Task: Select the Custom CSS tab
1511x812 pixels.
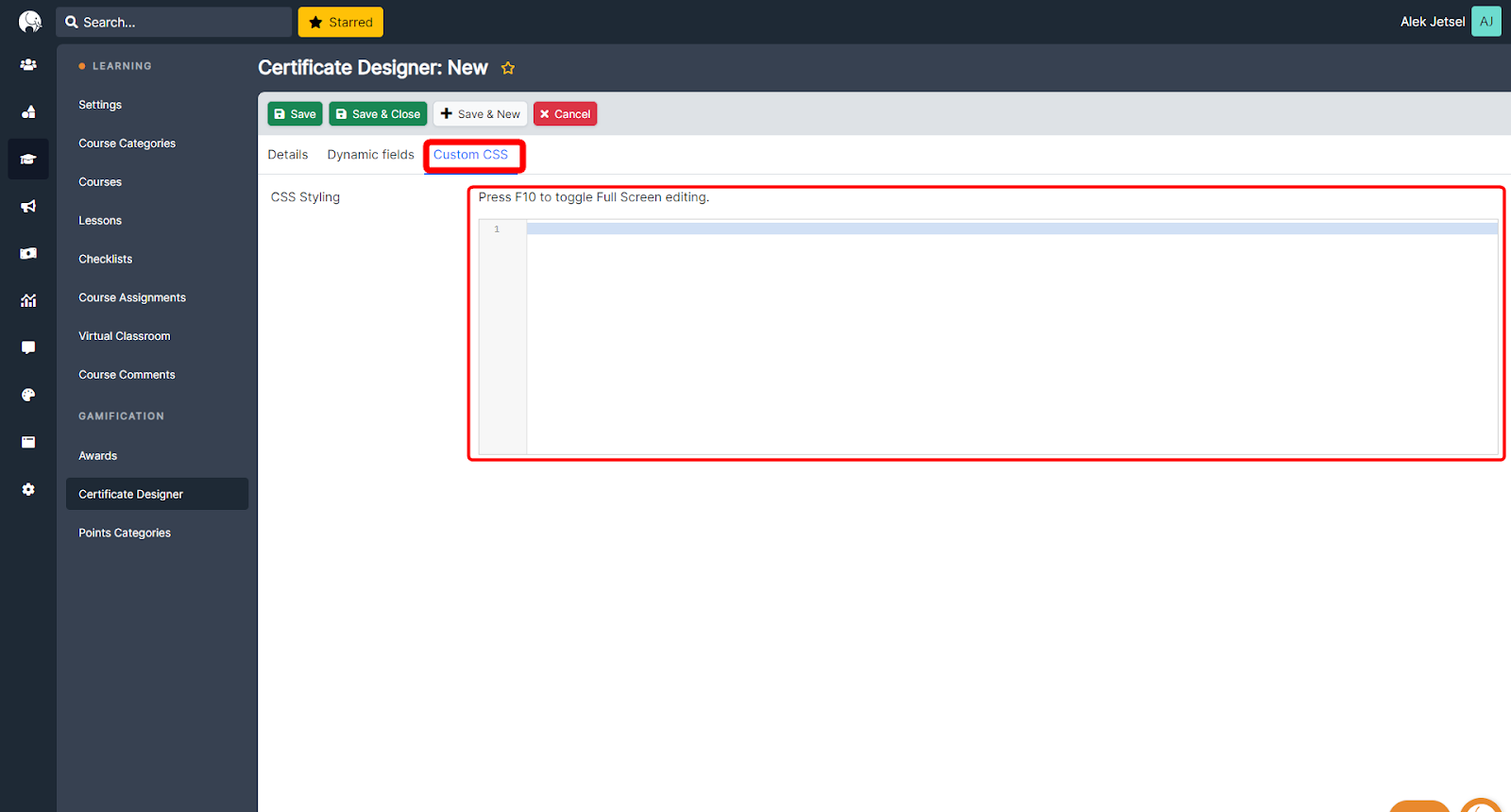Action: (x=470, y=155)
